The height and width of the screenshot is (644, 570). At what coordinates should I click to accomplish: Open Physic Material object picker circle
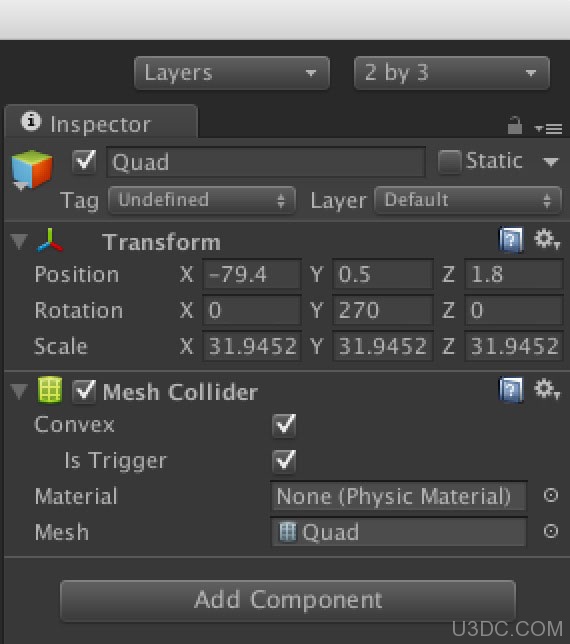click(550, 495)
